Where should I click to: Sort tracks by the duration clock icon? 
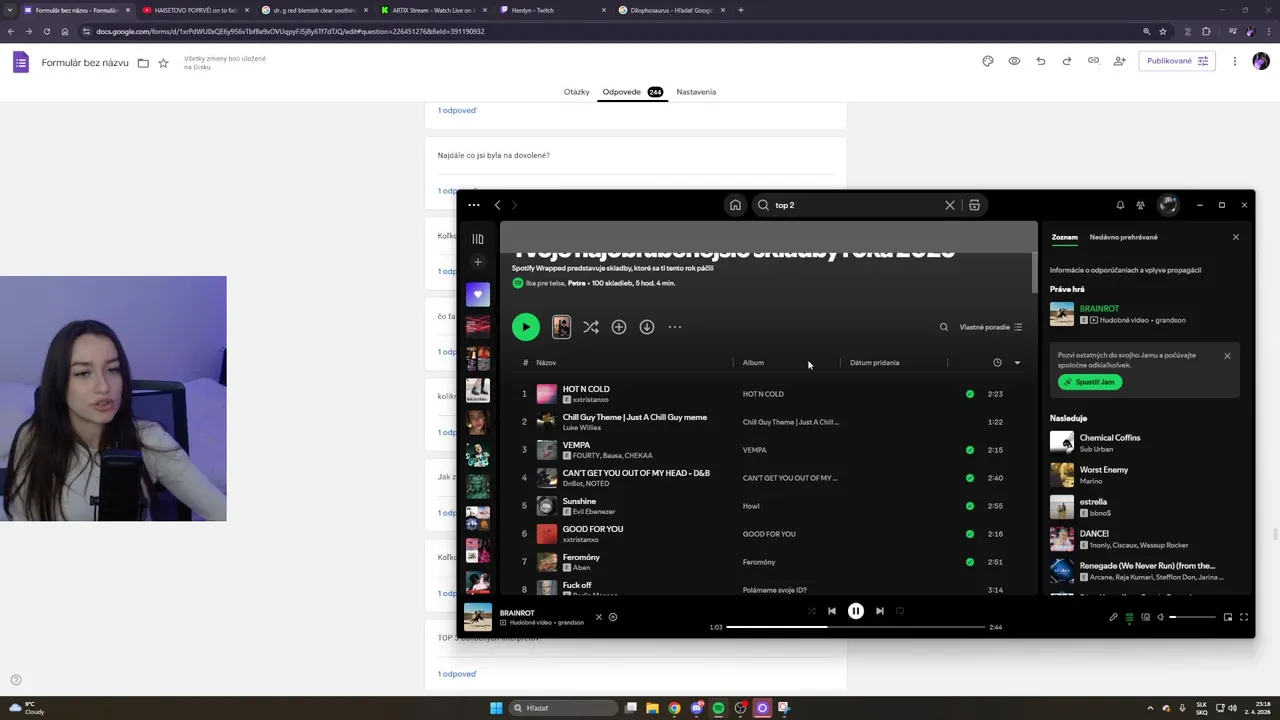tap(997, 363)
